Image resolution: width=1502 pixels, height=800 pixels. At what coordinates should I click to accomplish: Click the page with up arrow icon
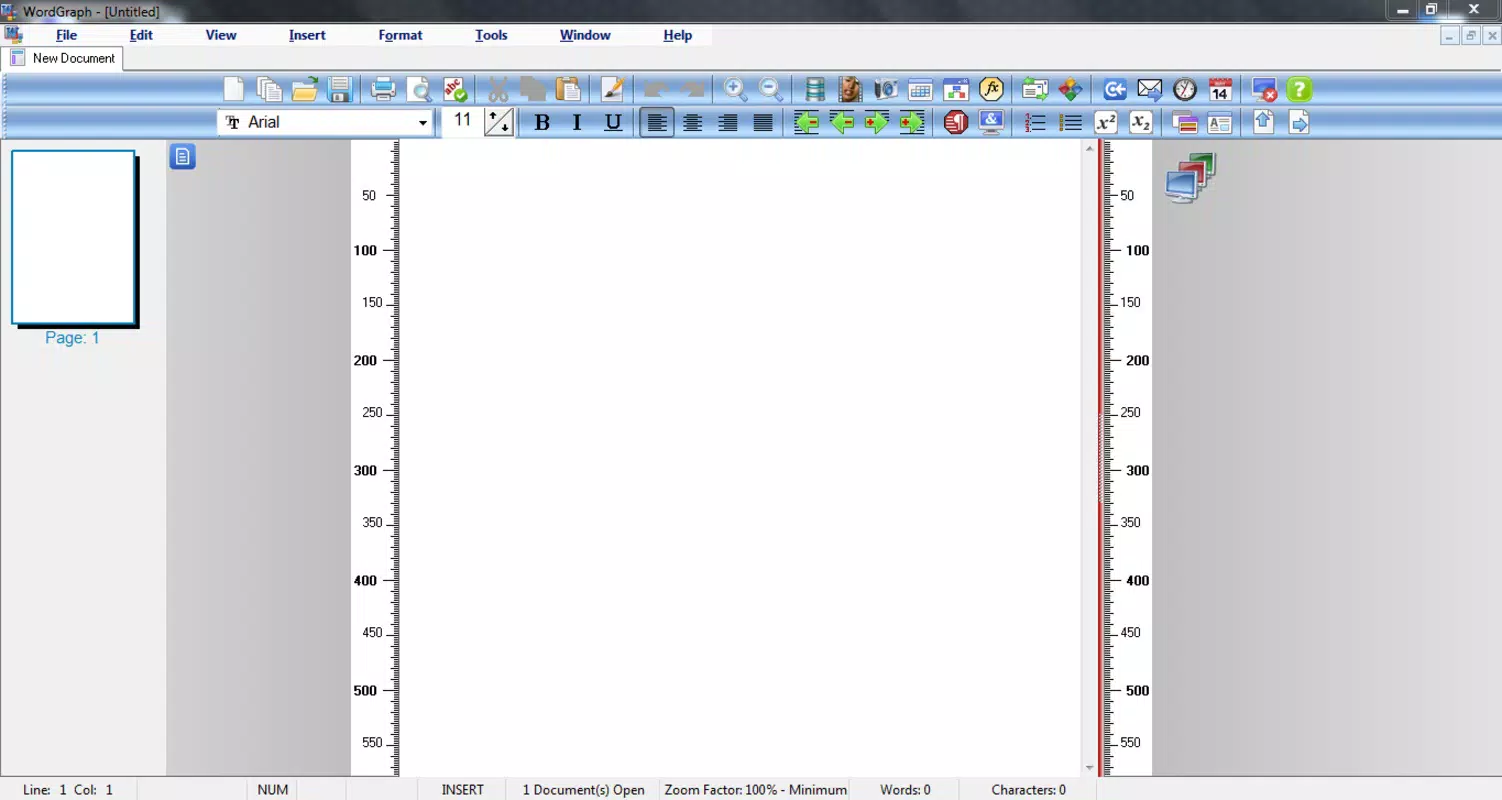click(x=1264, y=122)
